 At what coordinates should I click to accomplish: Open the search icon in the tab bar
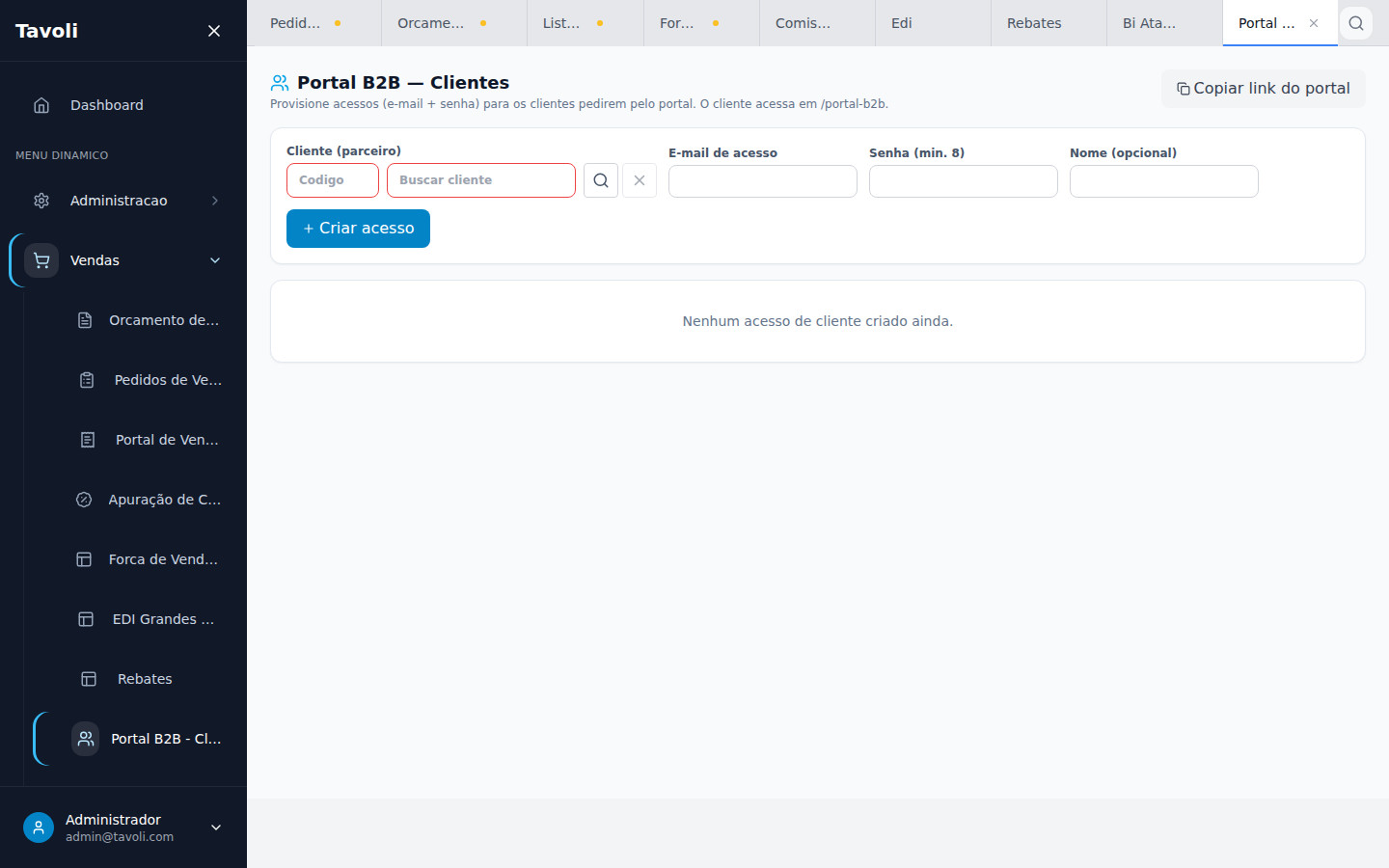pos(1356,23)
